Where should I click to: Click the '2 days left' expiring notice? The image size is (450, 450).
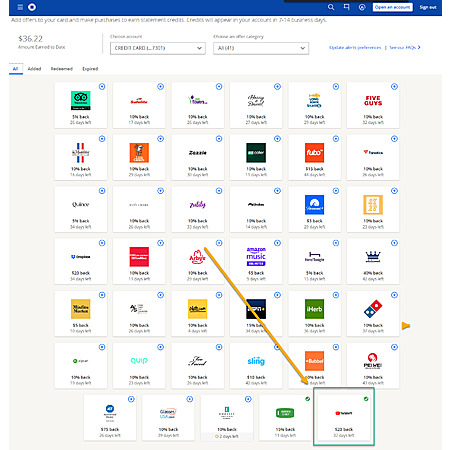pos(227,436)
